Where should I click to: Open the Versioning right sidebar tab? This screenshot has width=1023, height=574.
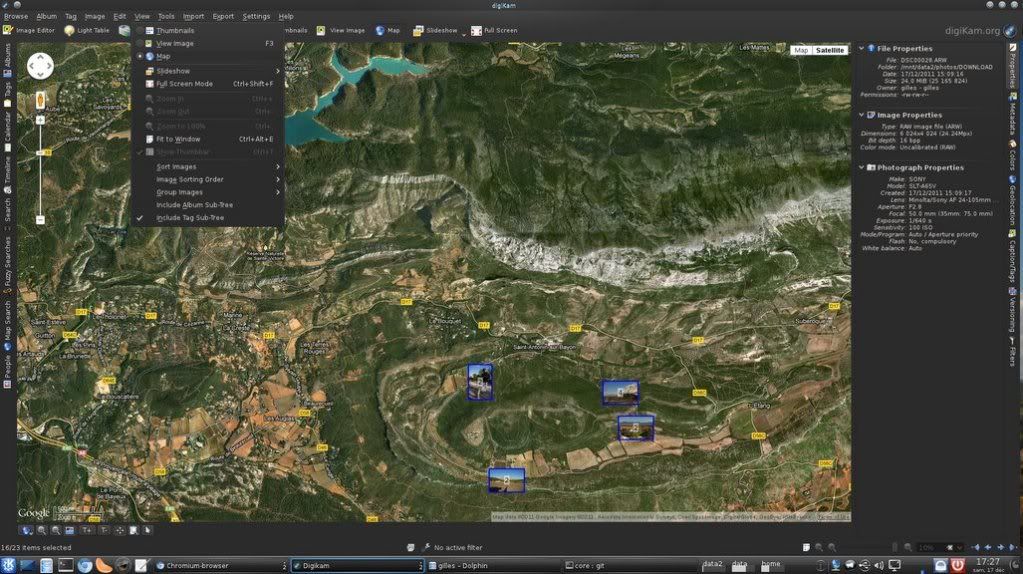[x=1013, y=310]
